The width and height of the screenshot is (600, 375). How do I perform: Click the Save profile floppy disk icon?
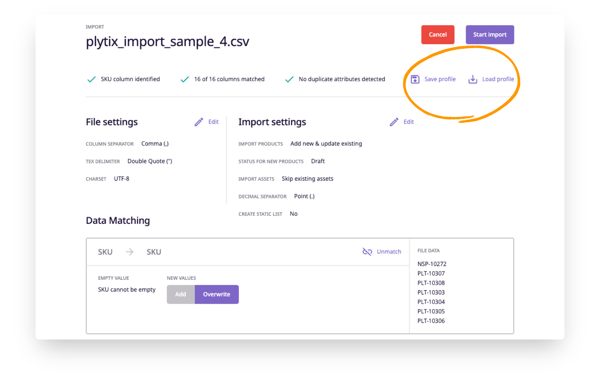[x=415, y=79]
